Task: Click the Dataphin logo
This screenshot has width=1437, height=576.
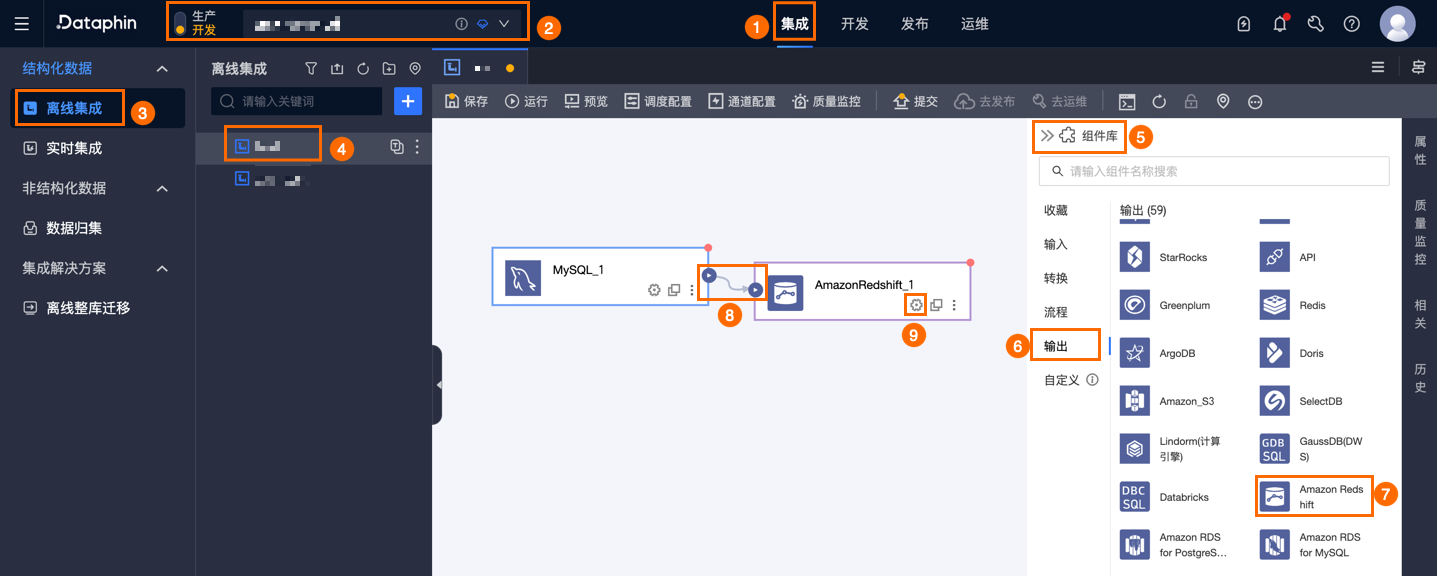Action: [x=96, y=23]
